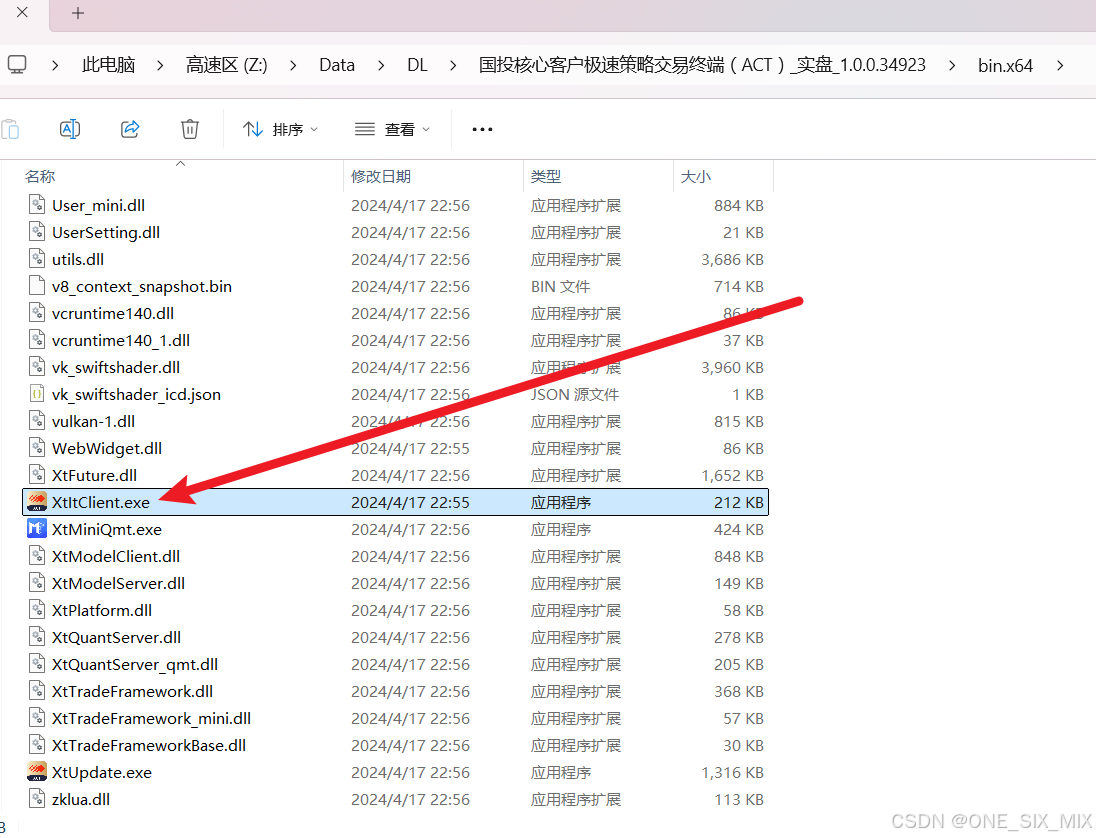Add a new Explorer tab
Screen dimensions: 1096x838
[78, 13]
